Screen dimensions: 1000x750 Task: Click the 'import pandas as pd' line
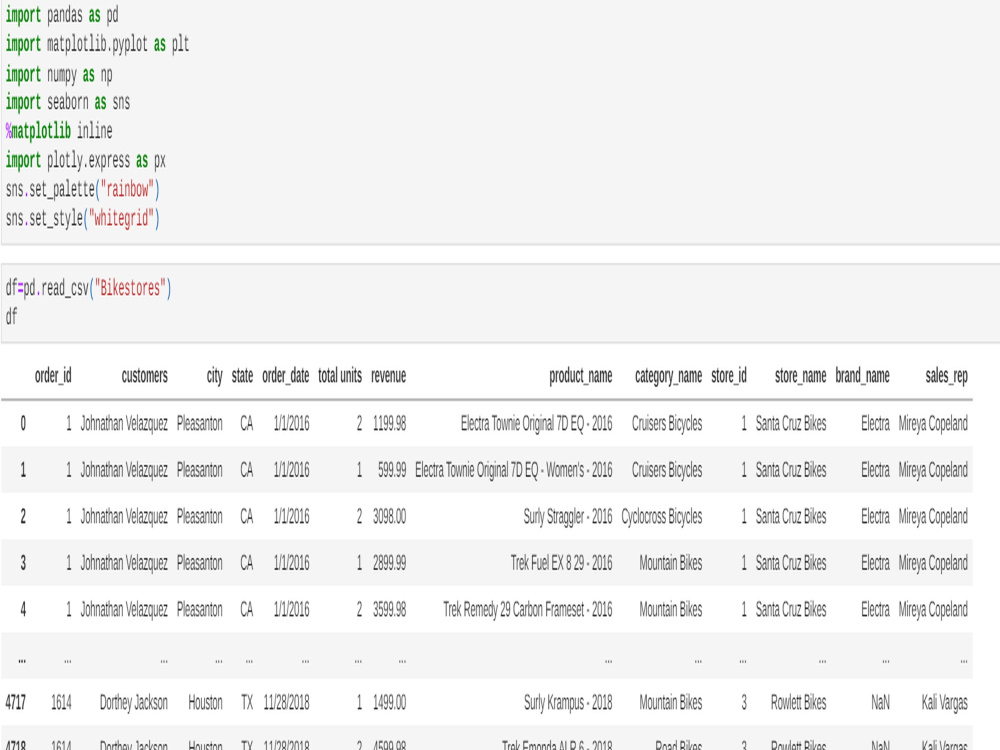[x=62, y=15]
